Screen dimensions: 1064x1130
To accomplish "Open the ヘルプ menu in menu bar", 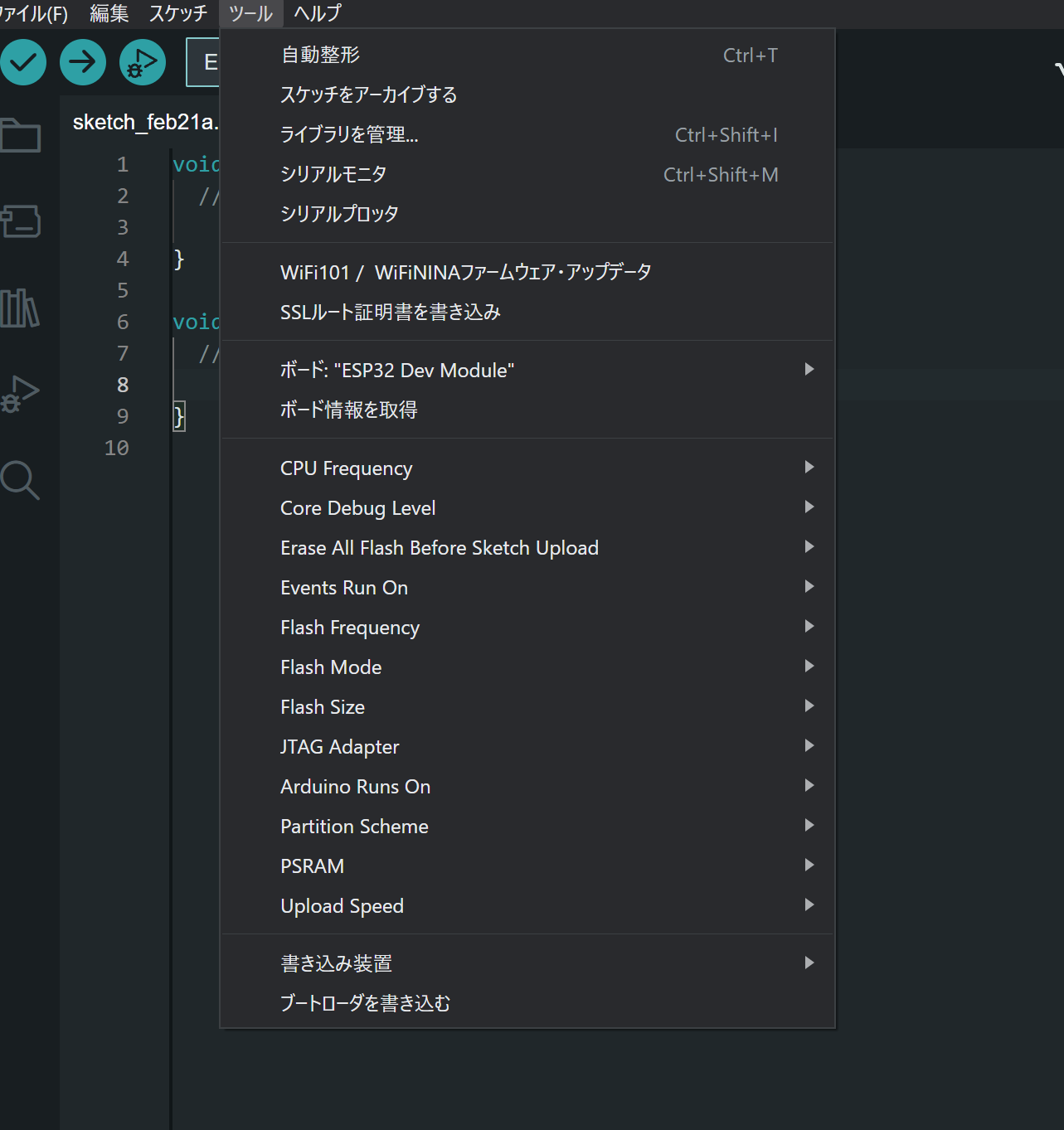I will tap(318, 13).
